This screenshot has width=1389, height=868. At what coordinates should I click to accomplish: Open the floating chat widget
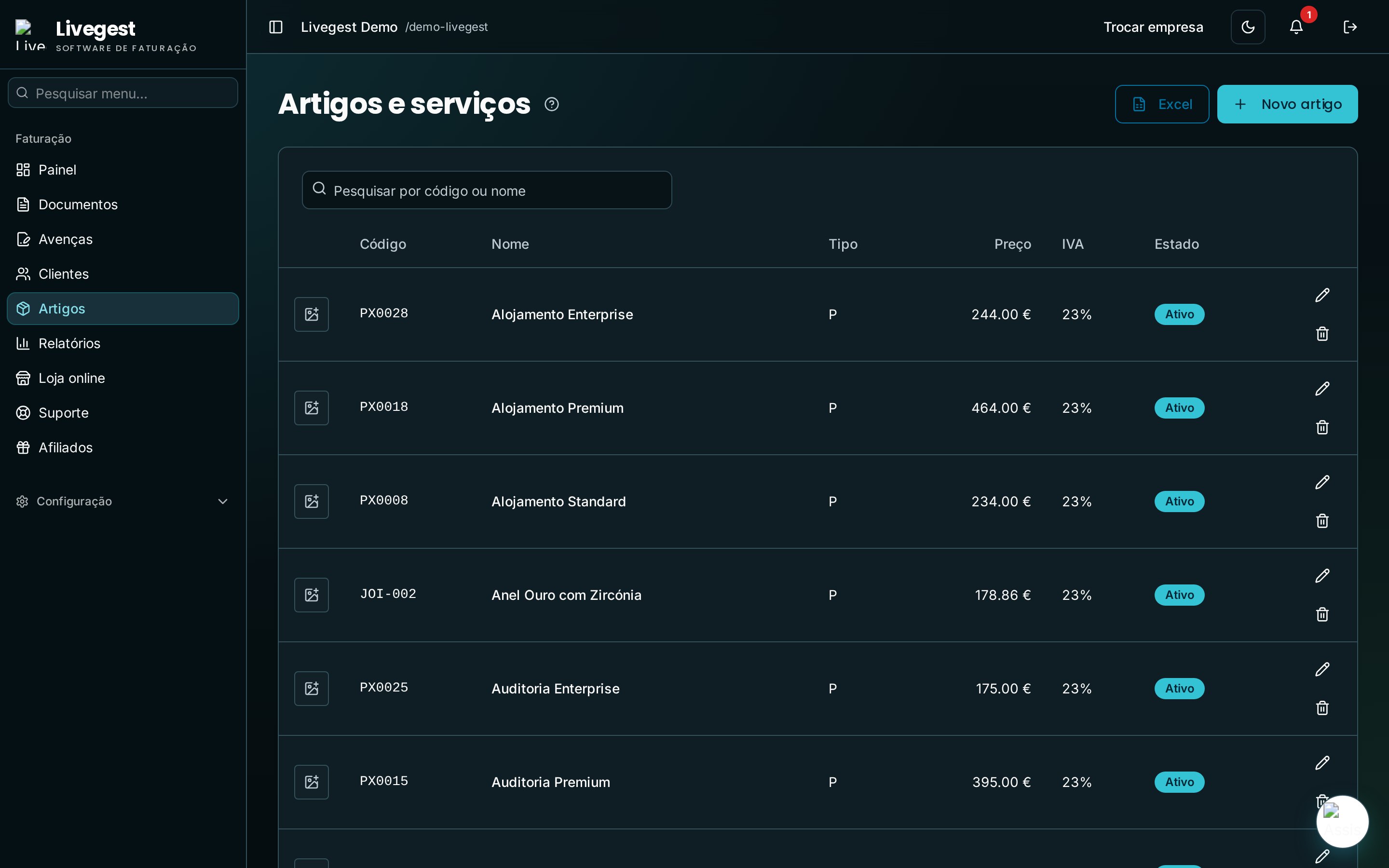point(1342,822)
